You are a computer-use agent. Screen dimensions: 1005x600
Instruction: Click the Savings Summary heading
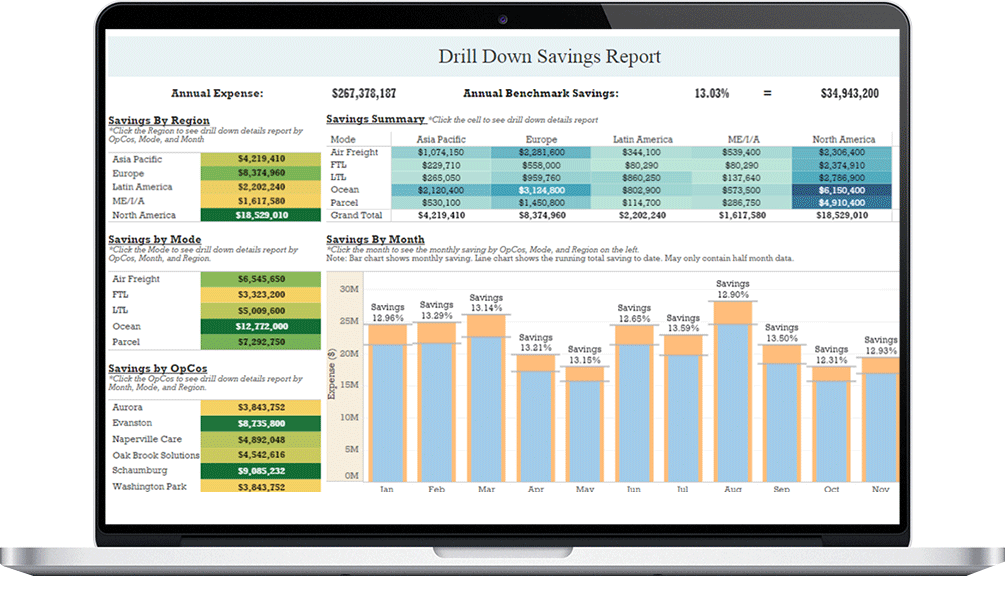[x=376, y=119]
